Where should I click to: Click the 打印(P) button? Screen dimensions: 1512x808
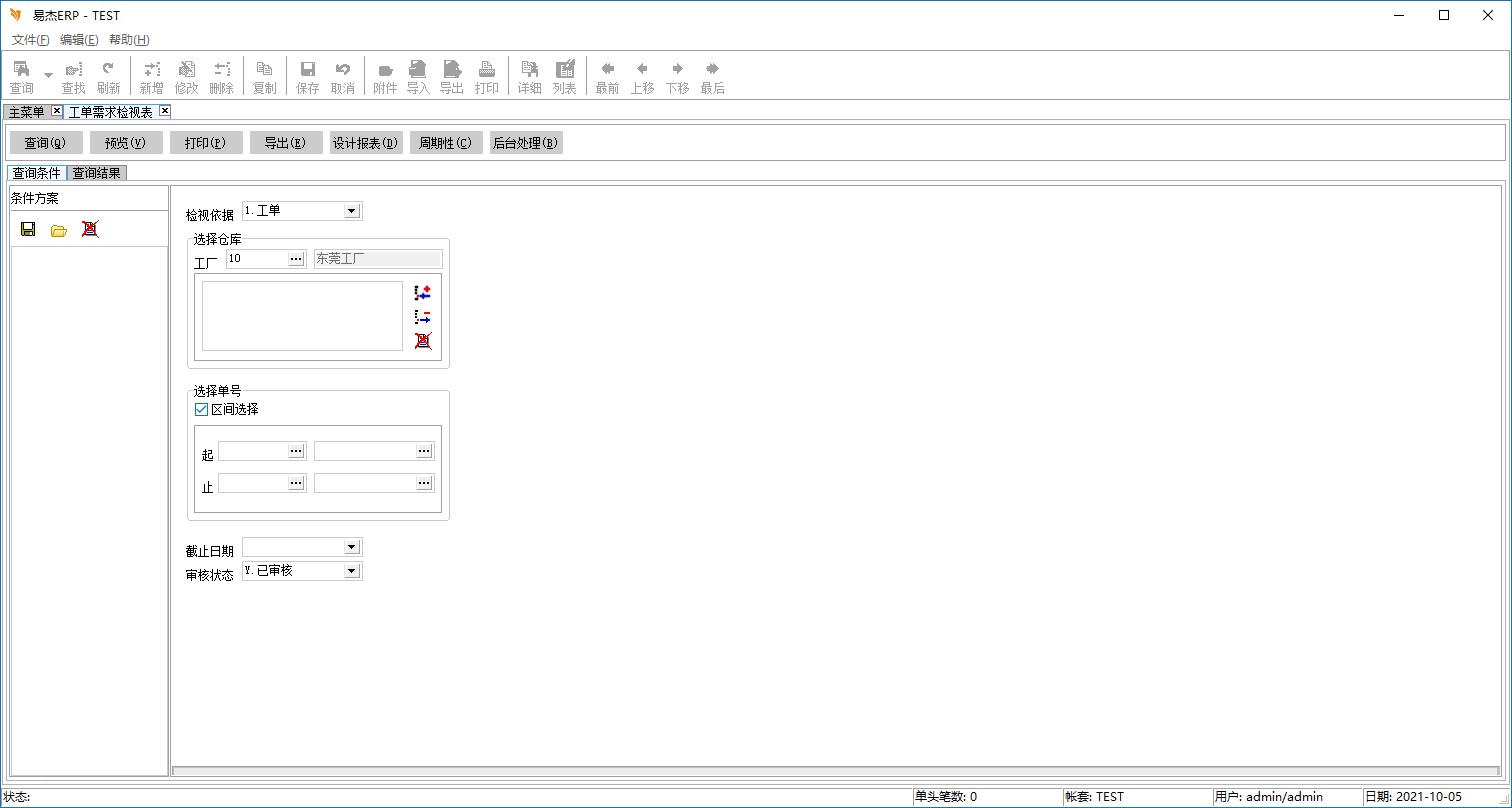click(206, 143)
